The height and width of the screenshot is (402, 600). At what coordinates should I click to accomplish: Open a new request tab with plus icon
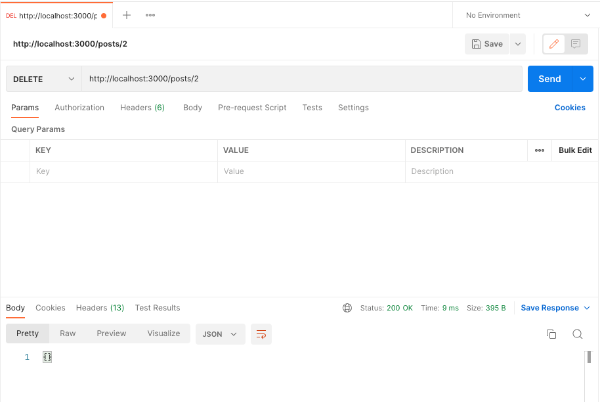pyautogui.click(x=126, y=15)
